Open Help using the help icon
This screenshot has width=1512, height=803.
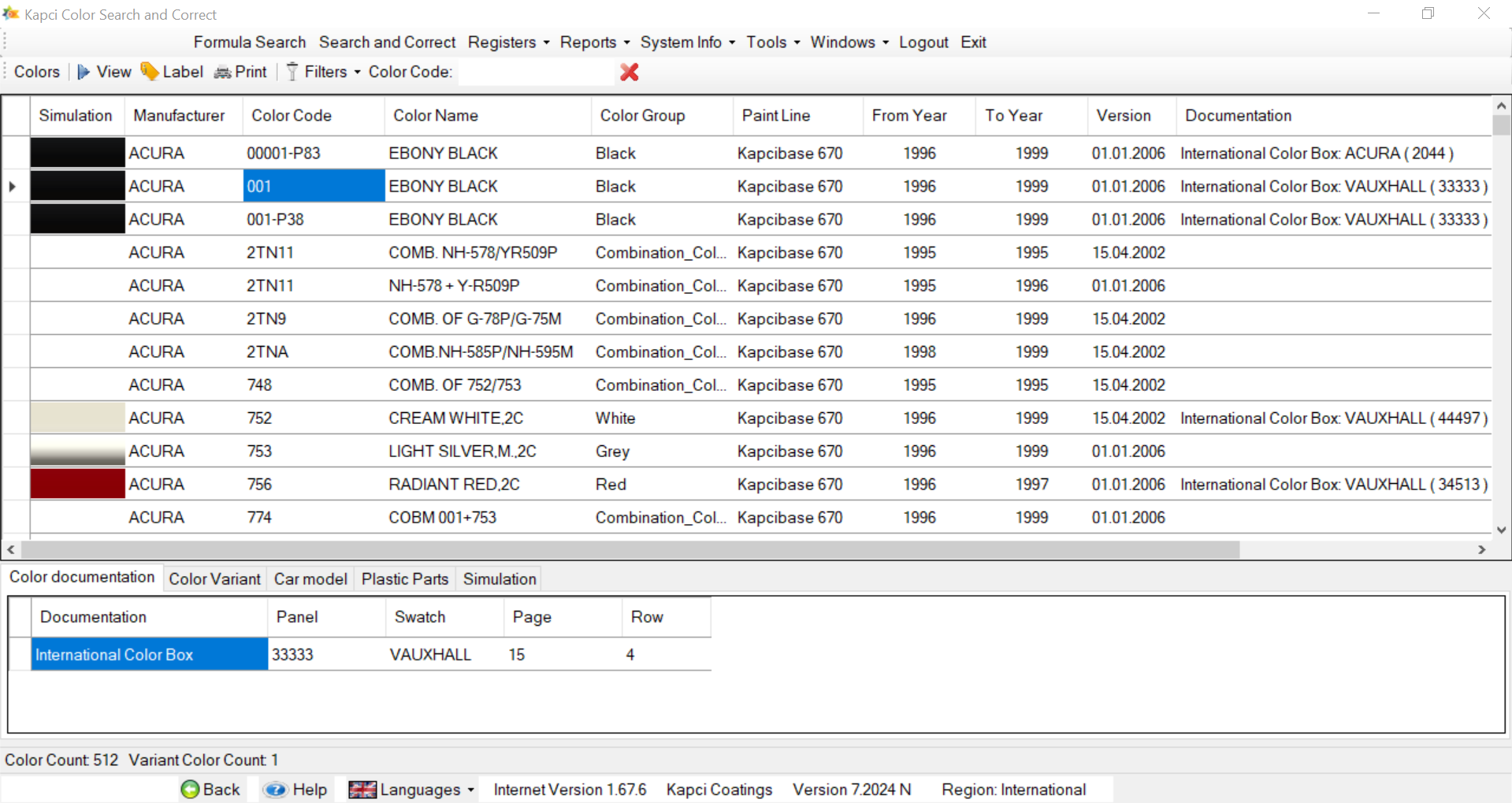[x=275, y=789]
